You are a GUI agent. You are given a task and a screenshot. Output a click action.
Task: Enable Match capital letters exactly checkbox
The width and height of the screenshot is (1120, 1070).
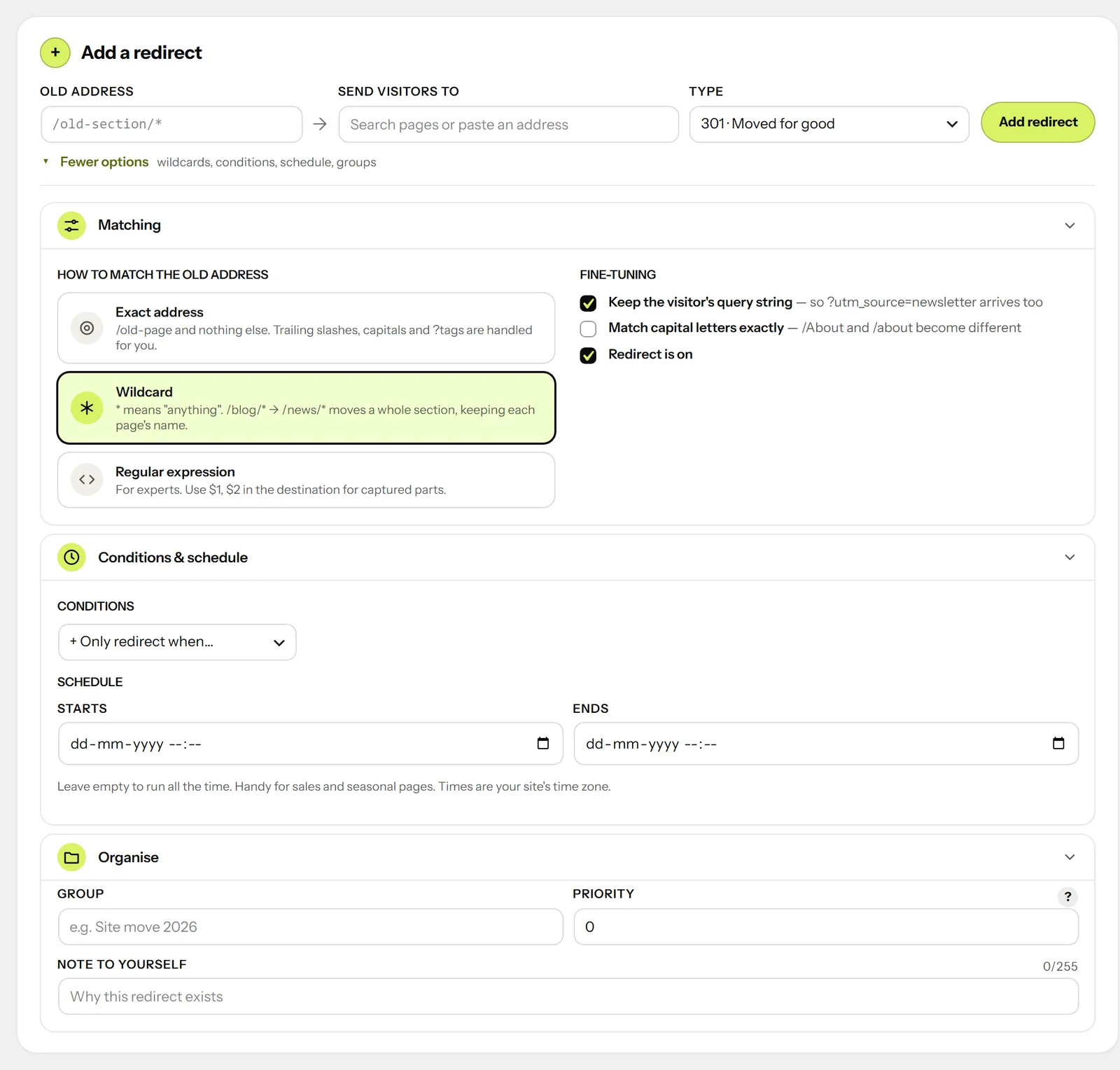[x=588, y=329]
